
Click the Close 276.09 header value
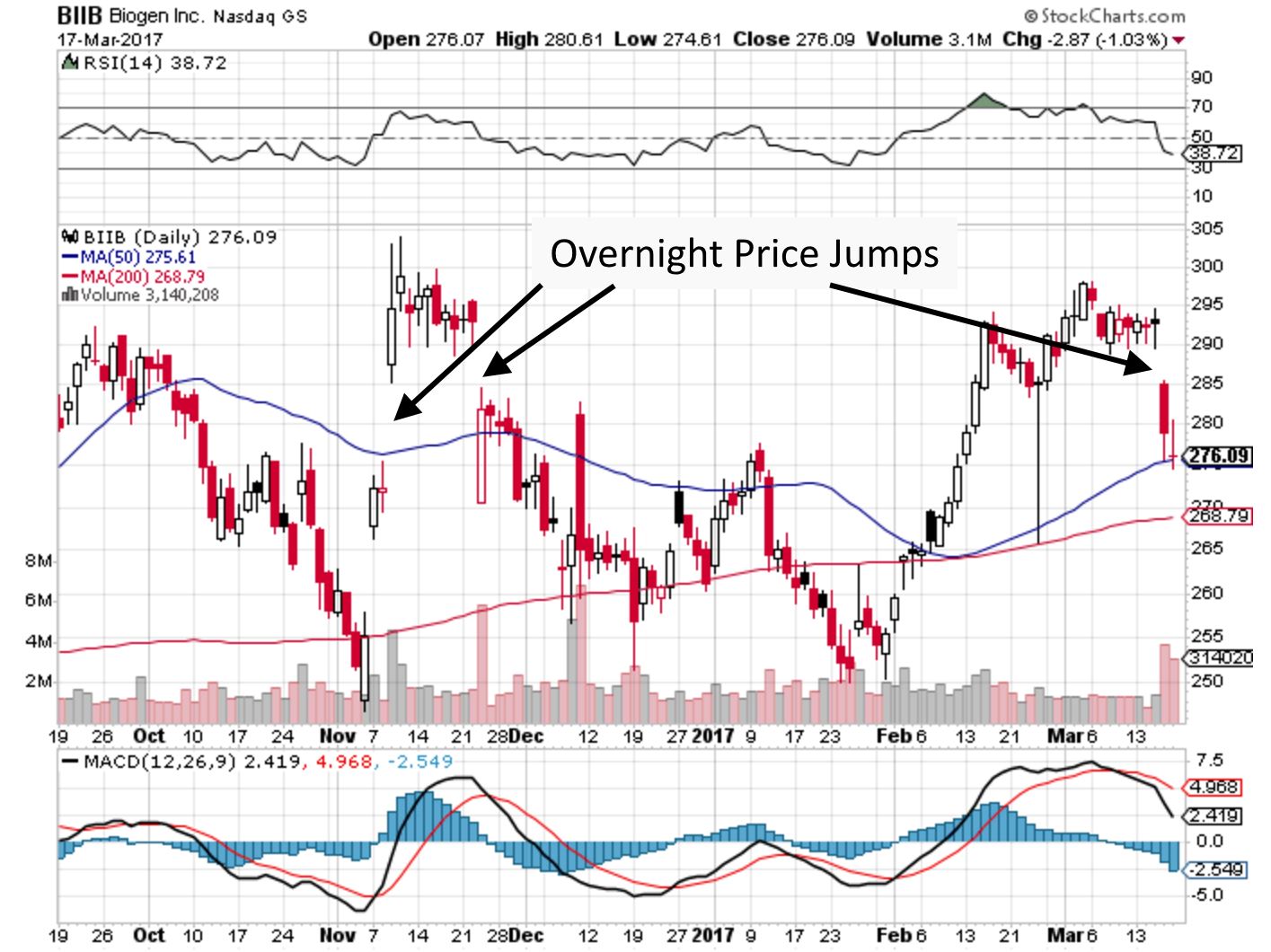794,40
